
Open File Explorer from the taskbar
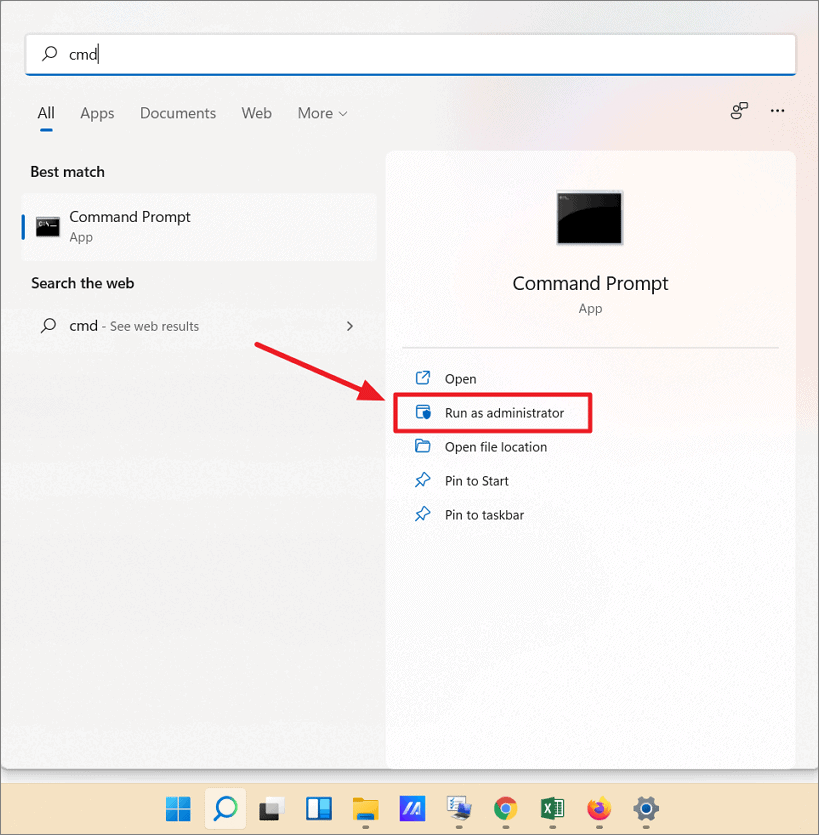pyautogui.click(x=365, y=809)
